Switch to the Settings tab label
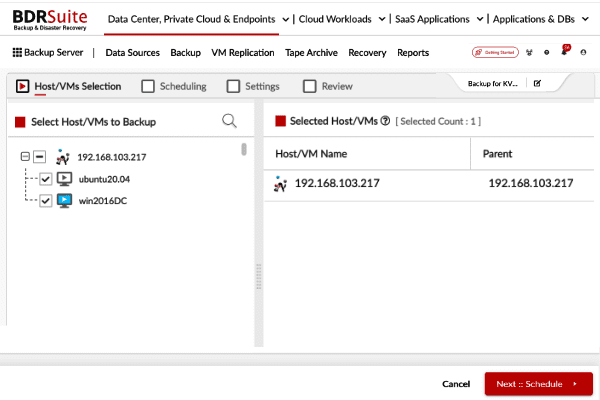The width and height of the screenshot is (600, 400). pyautogui.click(x=262, y=86)
